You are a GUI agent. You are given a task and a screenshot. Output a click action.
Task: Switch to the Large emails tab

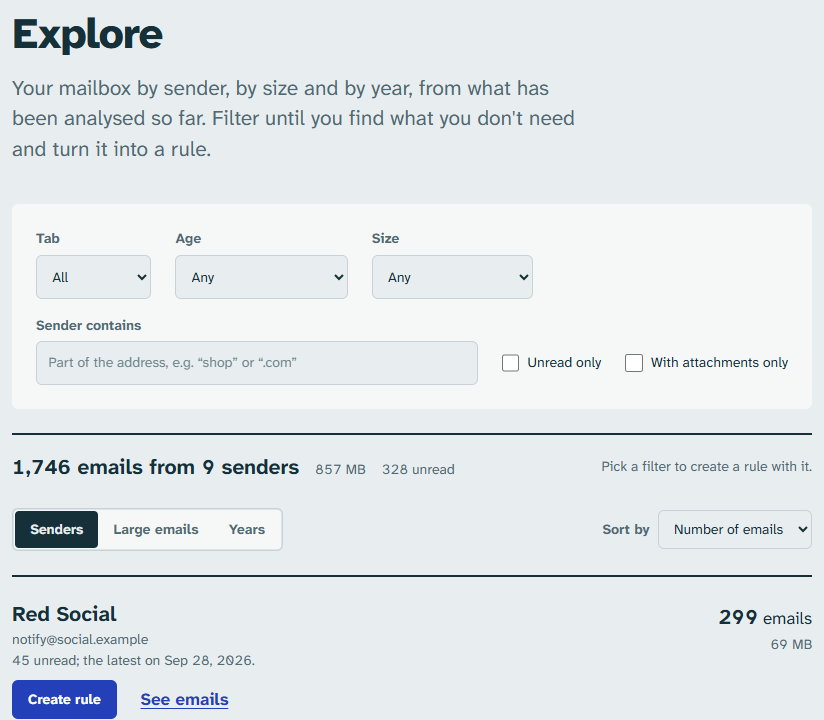(x=156, y=529)
